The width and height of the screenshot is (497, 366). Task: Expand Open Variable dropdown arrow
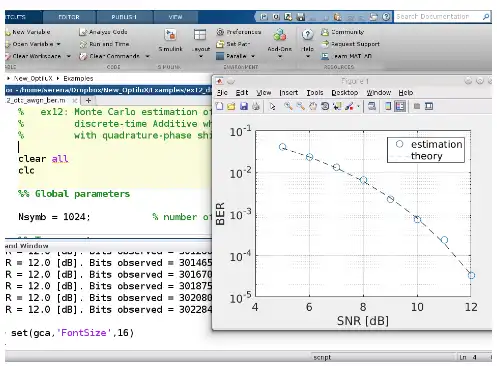[x=59, y=44]
